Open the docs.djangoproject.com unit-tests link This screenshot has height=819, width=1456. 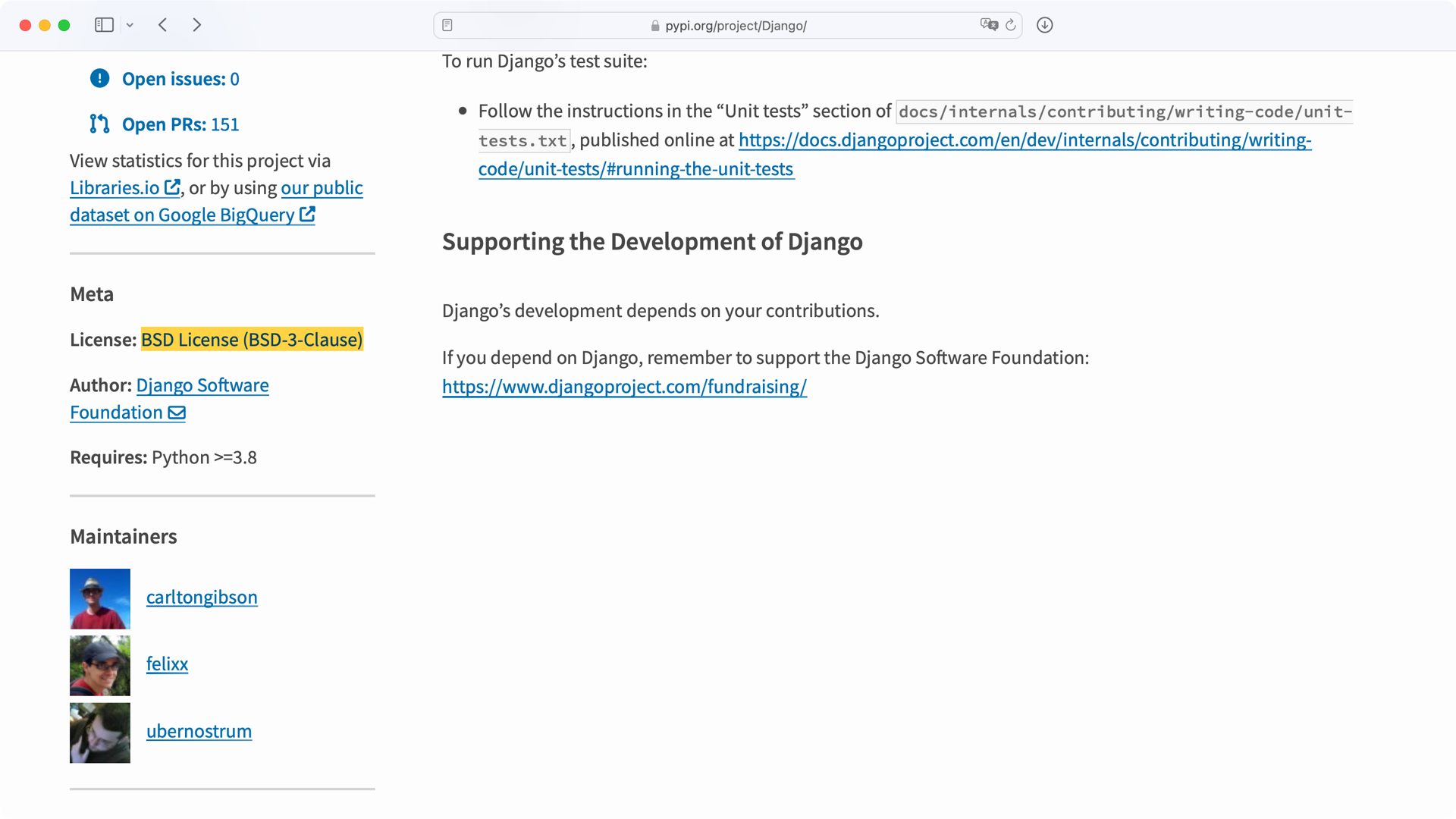click(1025, 140)
